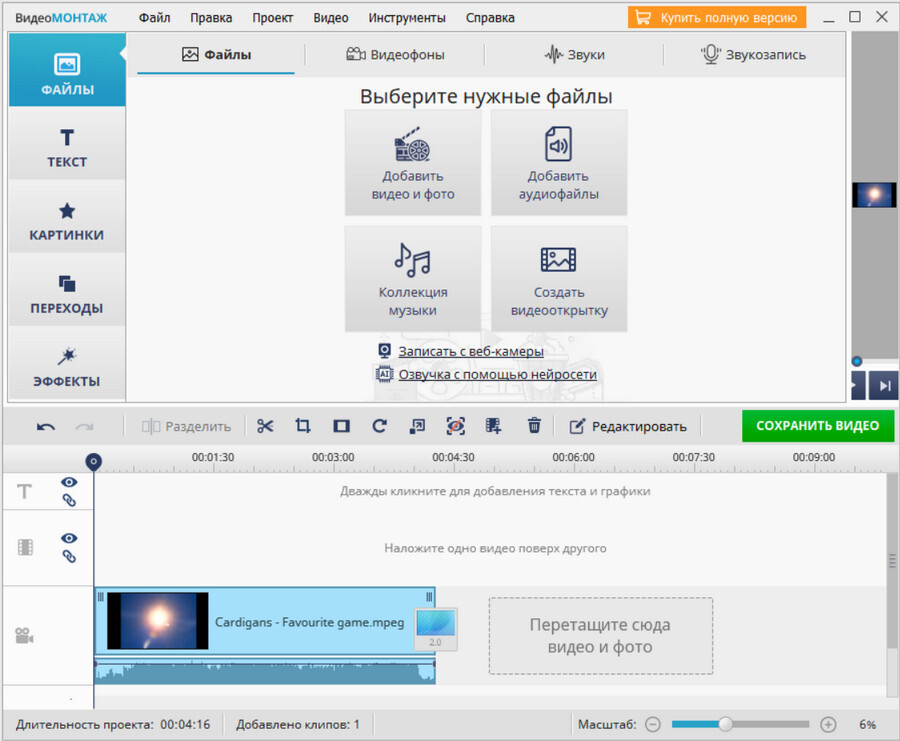Click the clip audio waveform
The height and width of the screenshot is (741, 900).
click(265, 671)
